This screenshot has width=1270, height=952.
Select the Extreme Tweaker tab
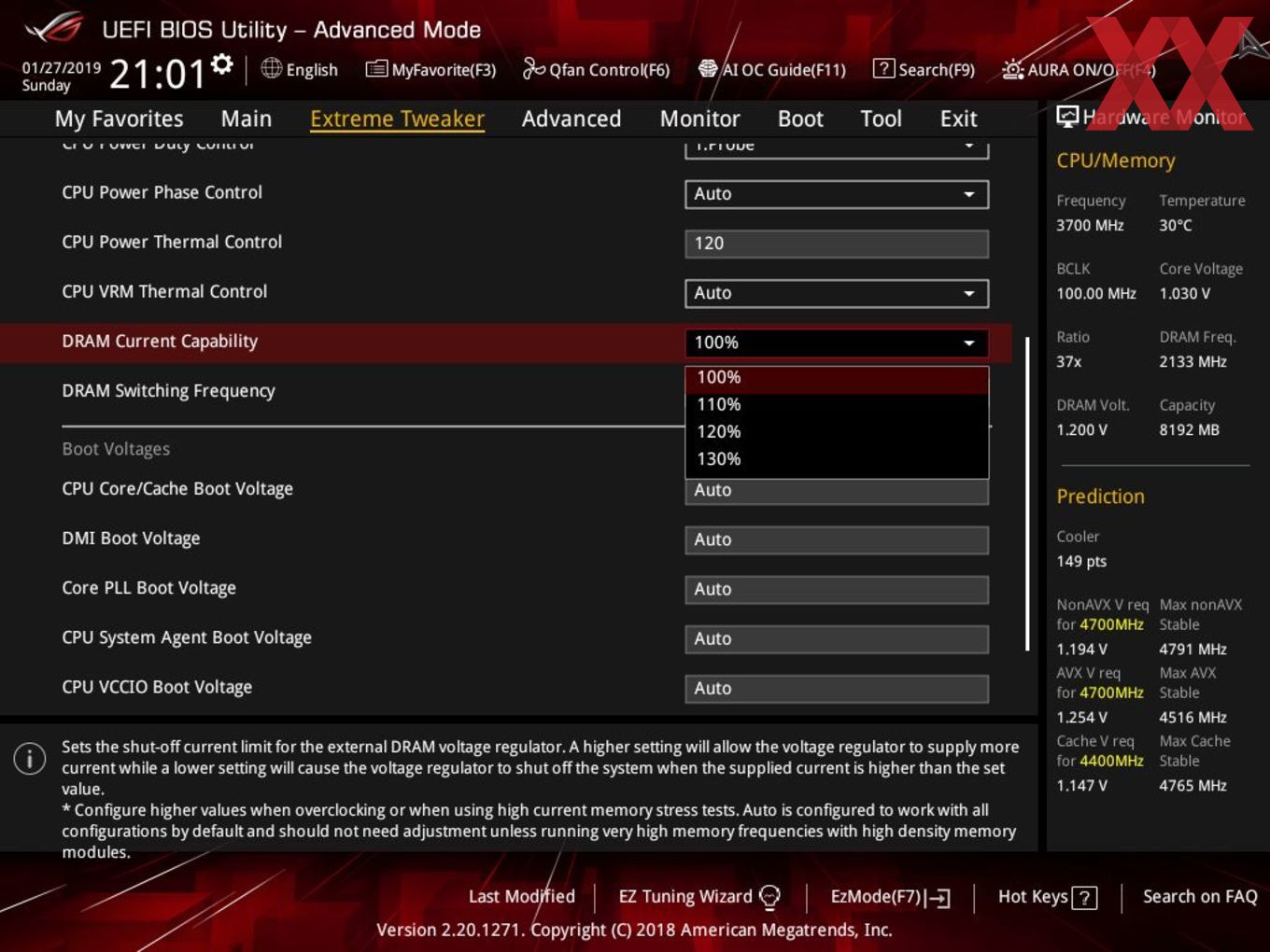pyautogui.click(x=397, y=119)
